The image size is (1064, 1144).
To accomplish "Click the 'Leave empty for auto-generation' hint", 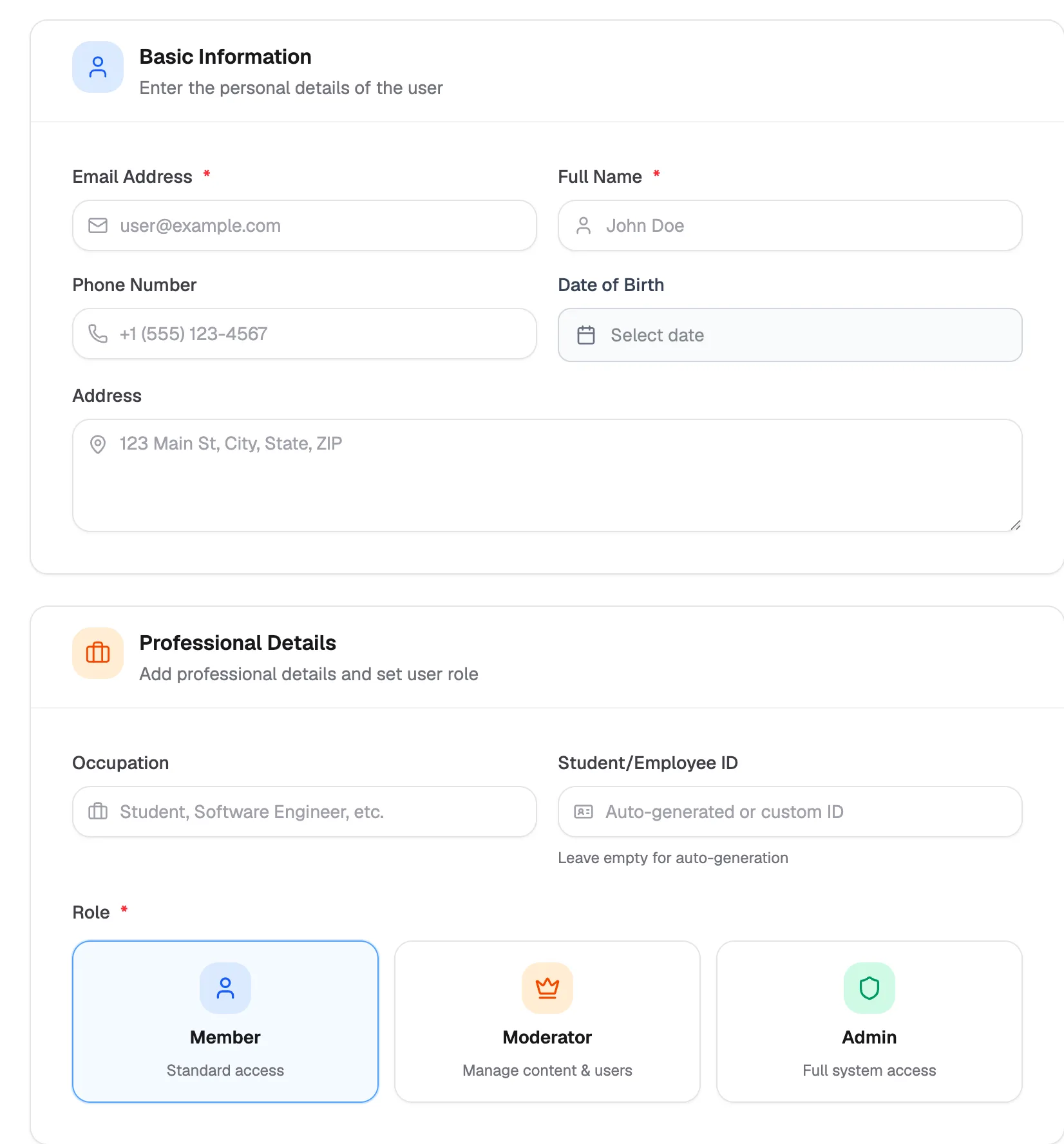I will (673, 858).
